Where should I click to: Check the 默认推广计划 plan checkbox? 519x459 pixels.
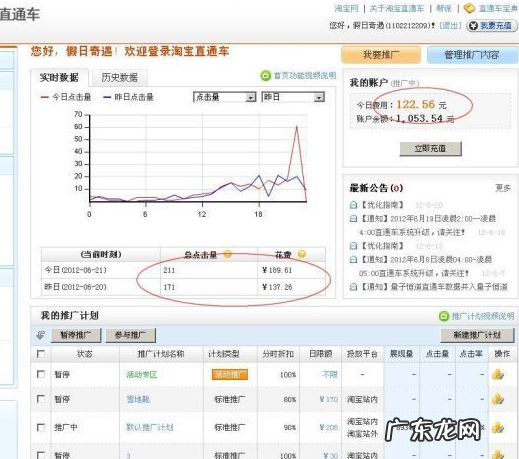[41, 427]
